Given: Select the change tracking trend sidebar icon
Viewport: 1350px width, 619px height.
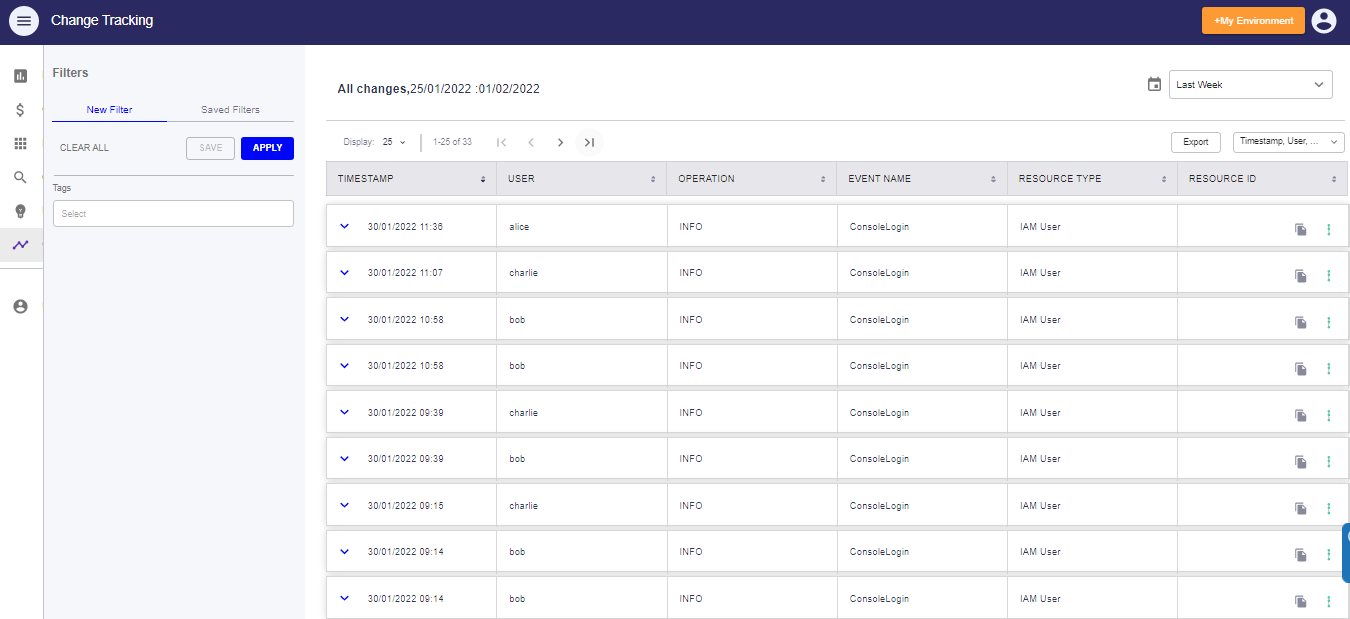Looking at the screenshot, I should [x=20, y=245].
